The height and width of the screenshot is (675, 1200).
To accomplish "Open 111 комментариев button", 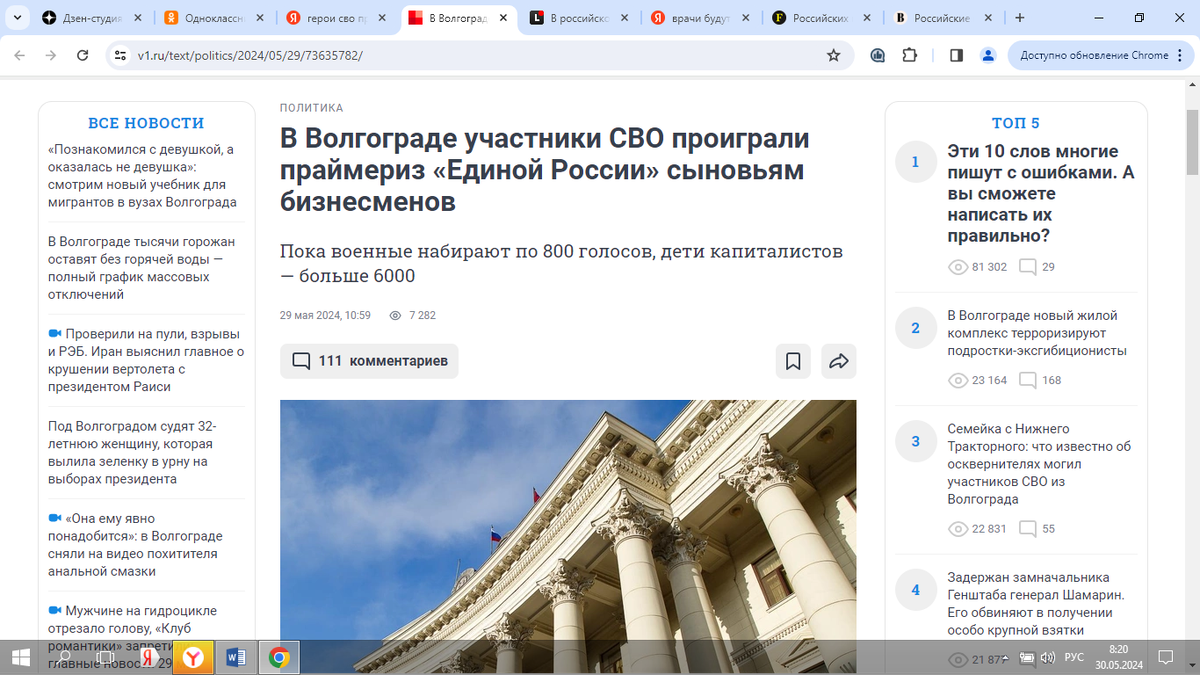I will pos(369,361).
